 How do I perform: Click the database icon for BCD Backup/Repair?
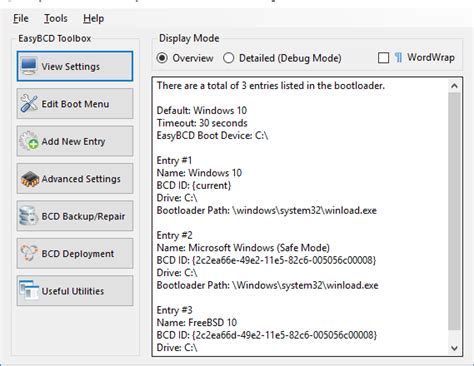(x=28, y=216)
